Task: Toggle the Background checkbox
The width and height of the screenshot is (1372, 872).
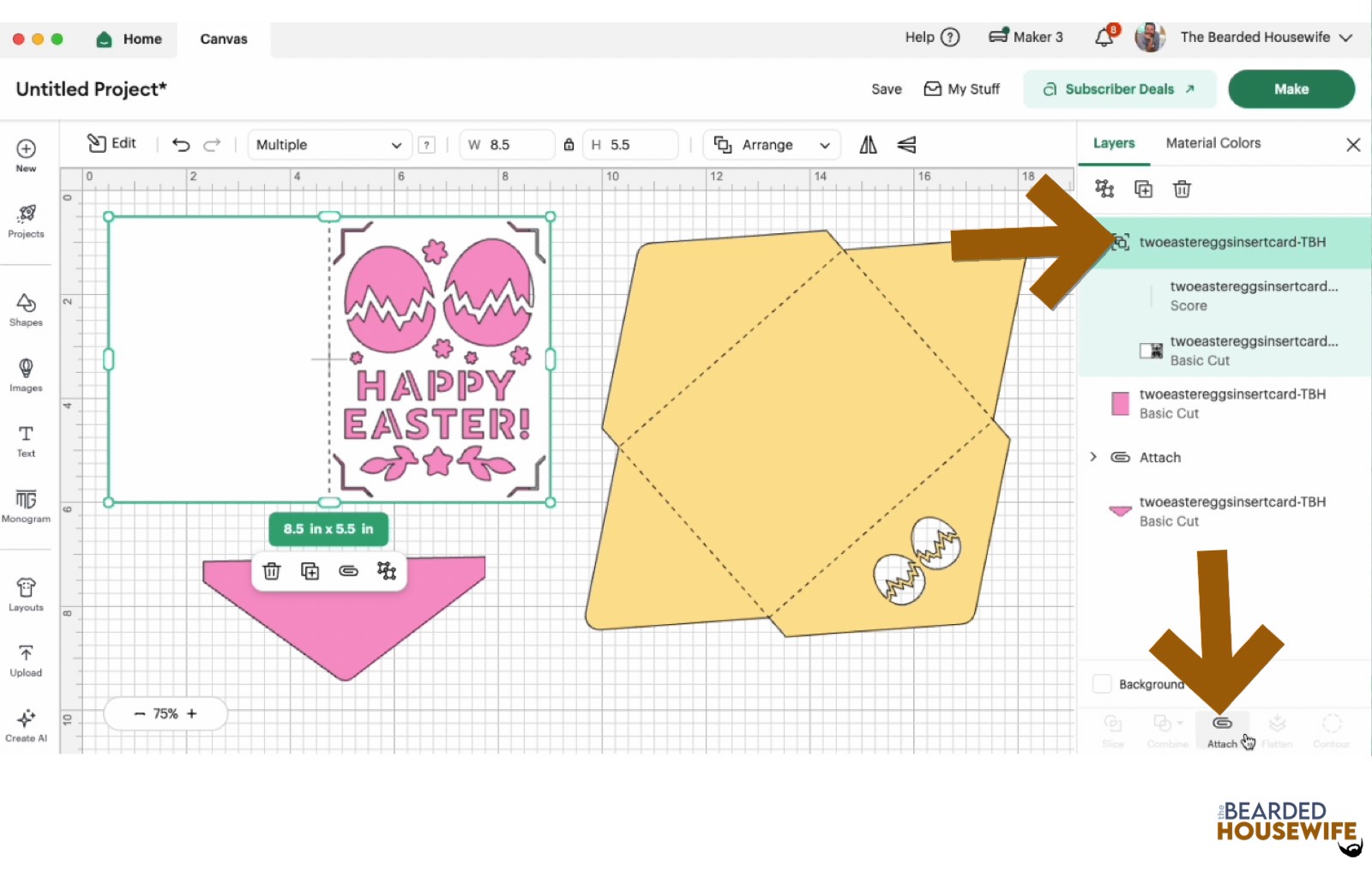Action: pos(1102,684)
